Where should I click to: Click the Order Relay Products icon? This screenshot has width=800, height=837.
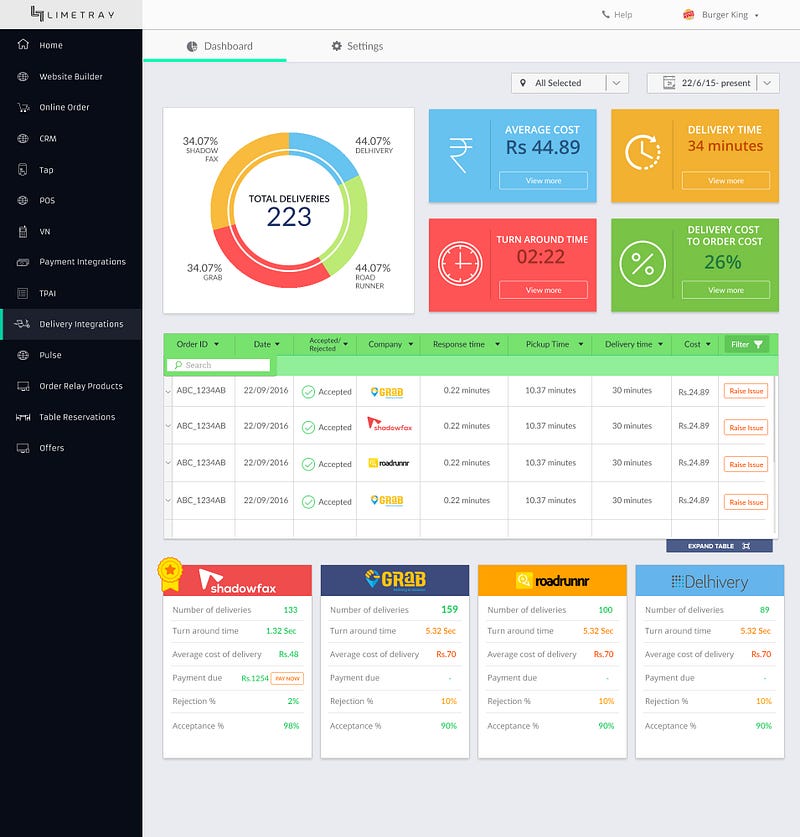(22, 386)
